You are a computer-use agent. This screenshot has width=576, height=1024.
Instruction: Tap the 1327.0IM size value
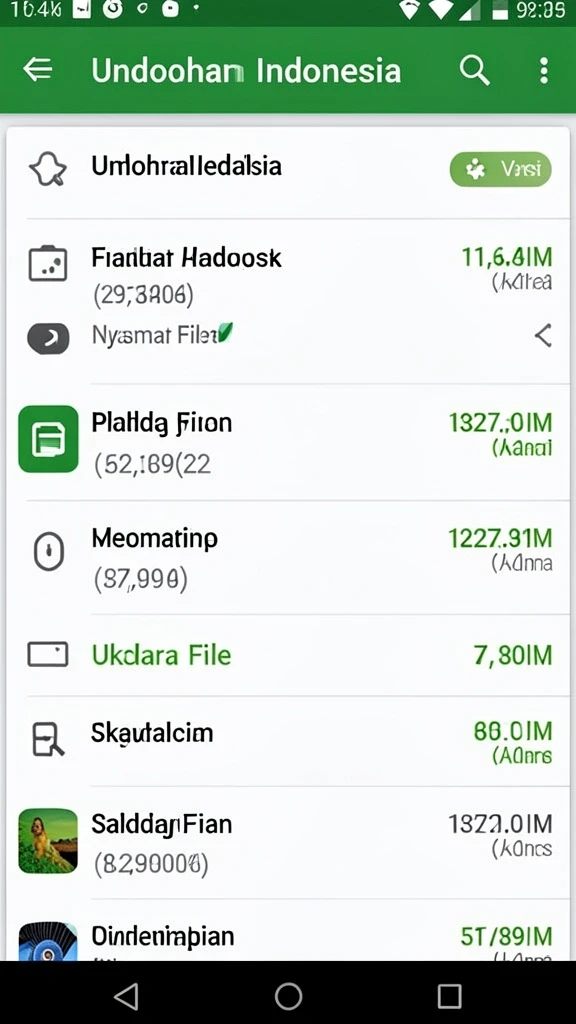pyautogui.click(x=500, y=423)
